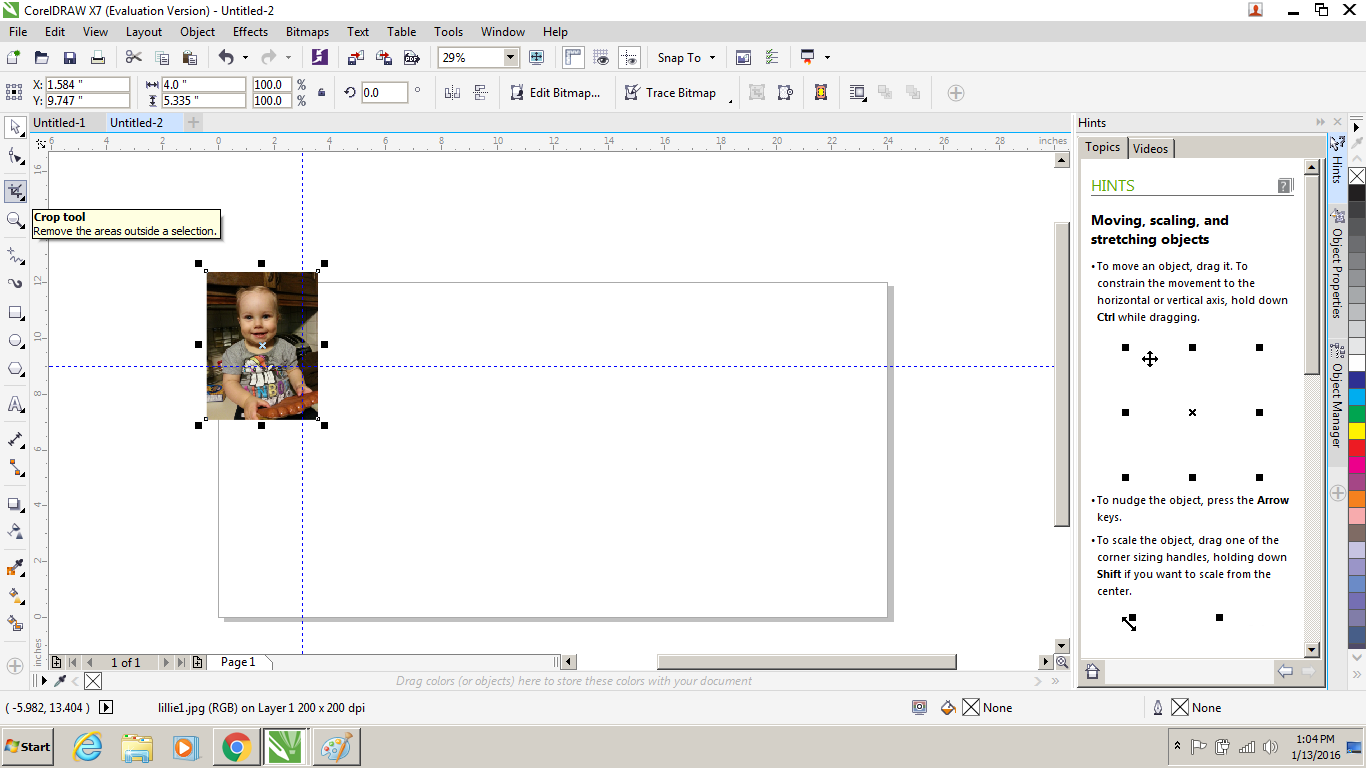
Task: Select the Ellipse tool
Action: pyautogui.click(x=15, y=341)
